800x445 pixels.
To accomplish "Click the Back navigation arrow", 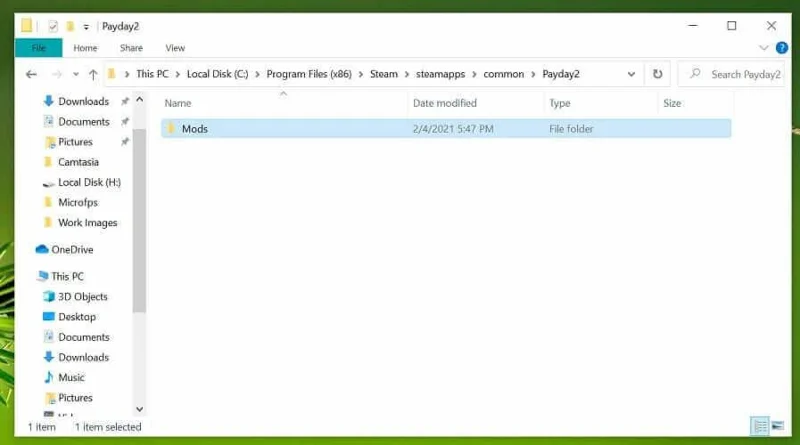I will (x=31, y=75).
